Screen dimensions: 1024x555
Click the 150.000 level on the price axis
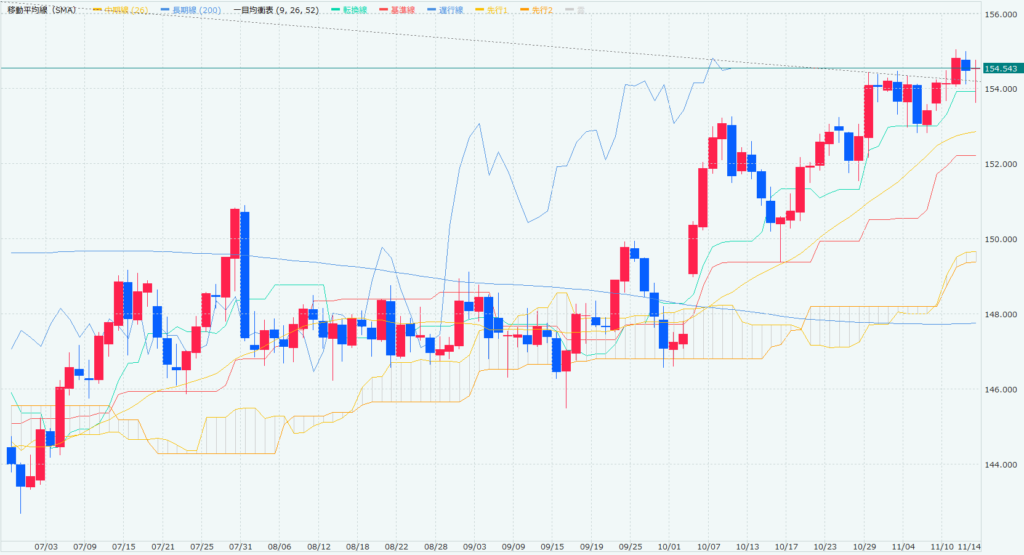1001,240
